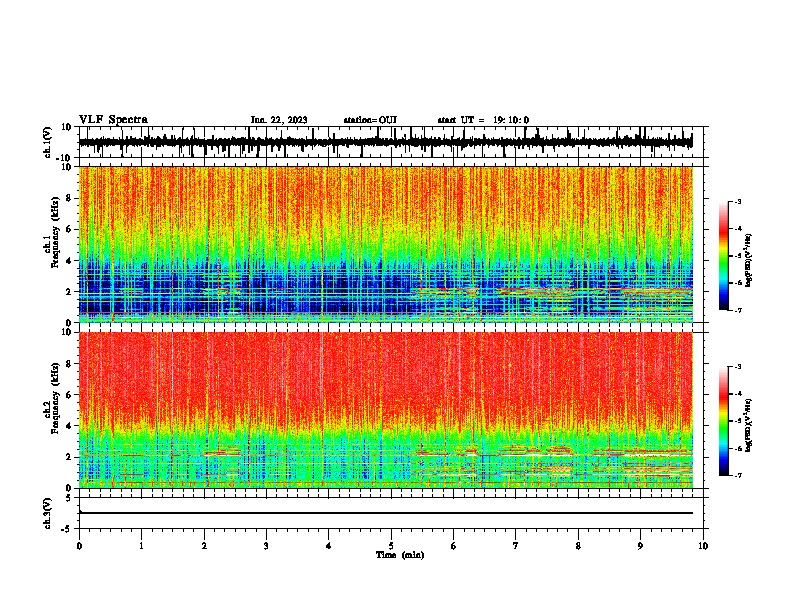The width and height of the screenshot is (792, 612).
Task: Click the ch.1 voltage waveform trace
Action: coord(385,142)
